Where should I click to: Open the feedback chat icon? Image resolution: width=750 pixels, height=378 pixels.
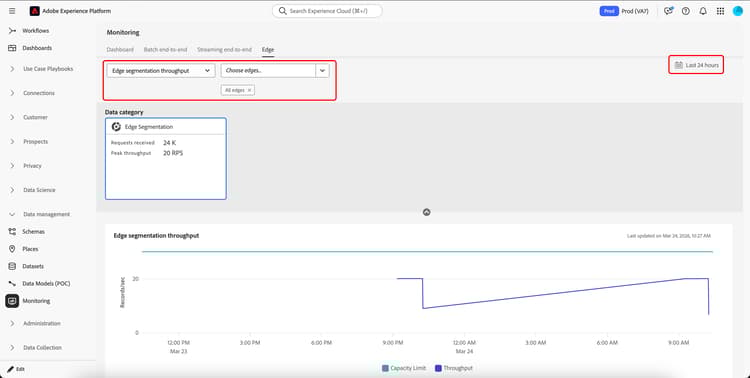pyautogui.click(x=668, y=11)
